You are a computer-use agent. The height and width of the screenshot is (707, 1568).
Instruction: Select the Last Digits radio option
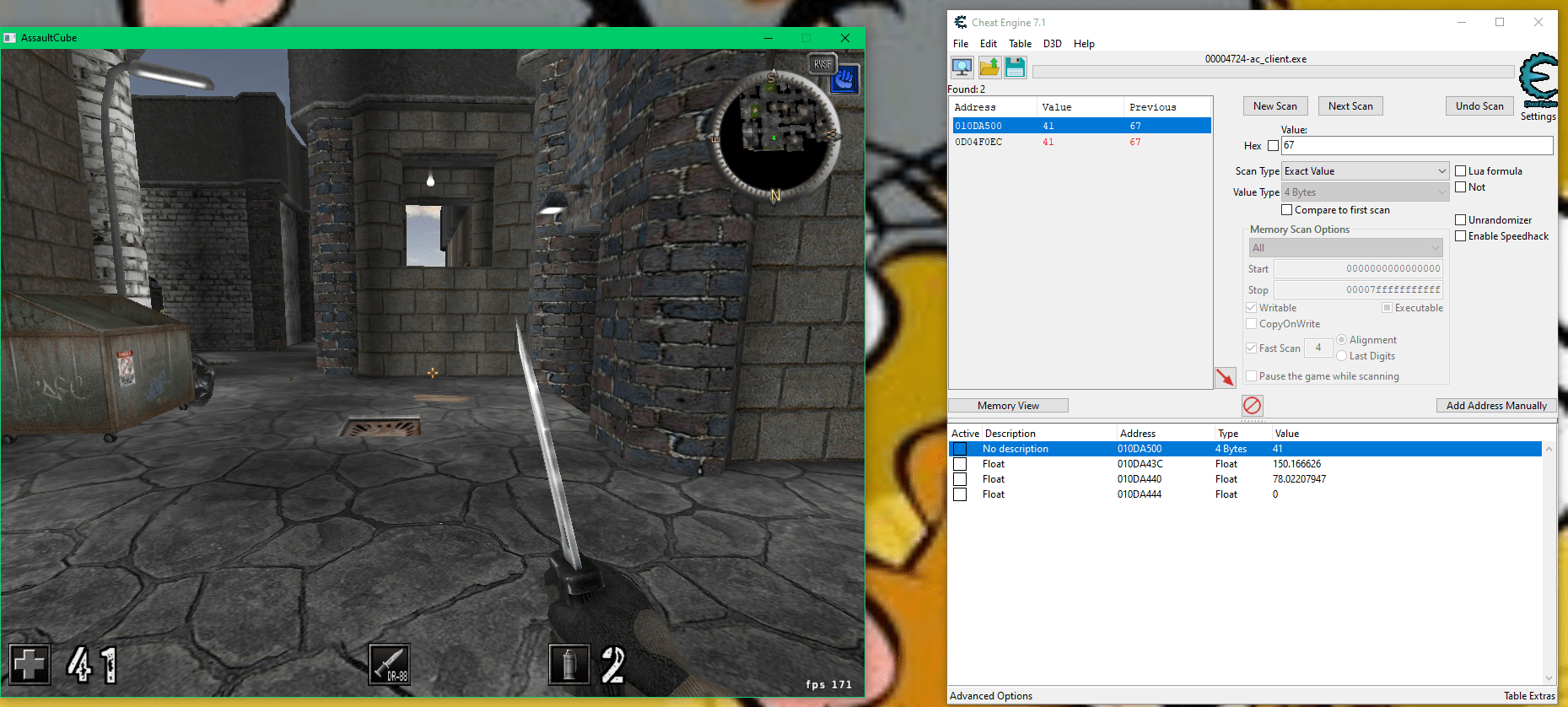(x=1341, y=356)
